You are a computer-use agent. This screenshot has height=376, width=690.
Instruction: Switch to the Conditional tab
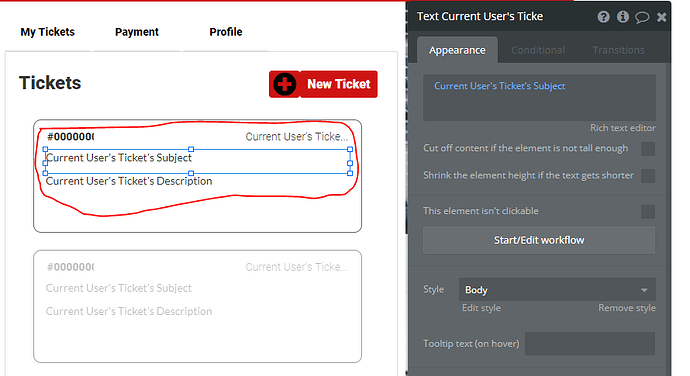(x=538, y=50)
